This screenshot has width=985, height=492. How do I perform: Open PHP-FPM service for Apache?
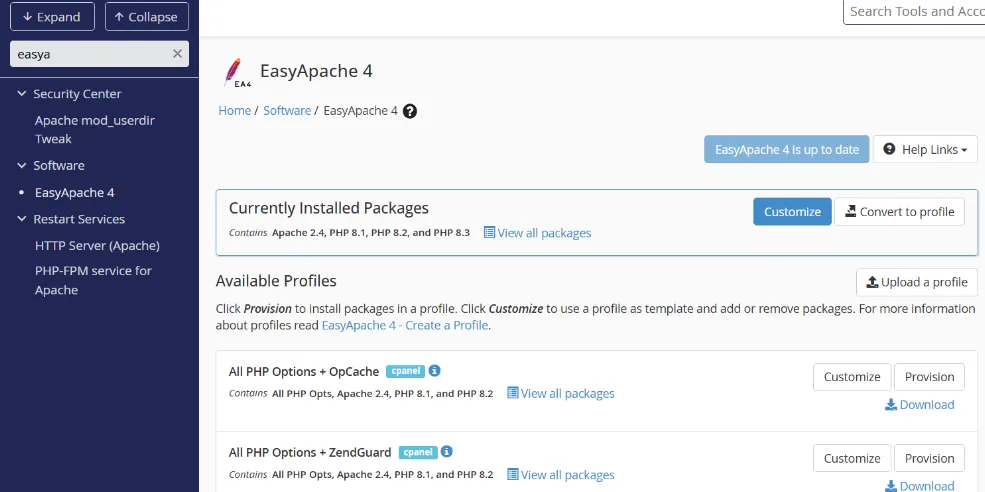pos(93,280)
